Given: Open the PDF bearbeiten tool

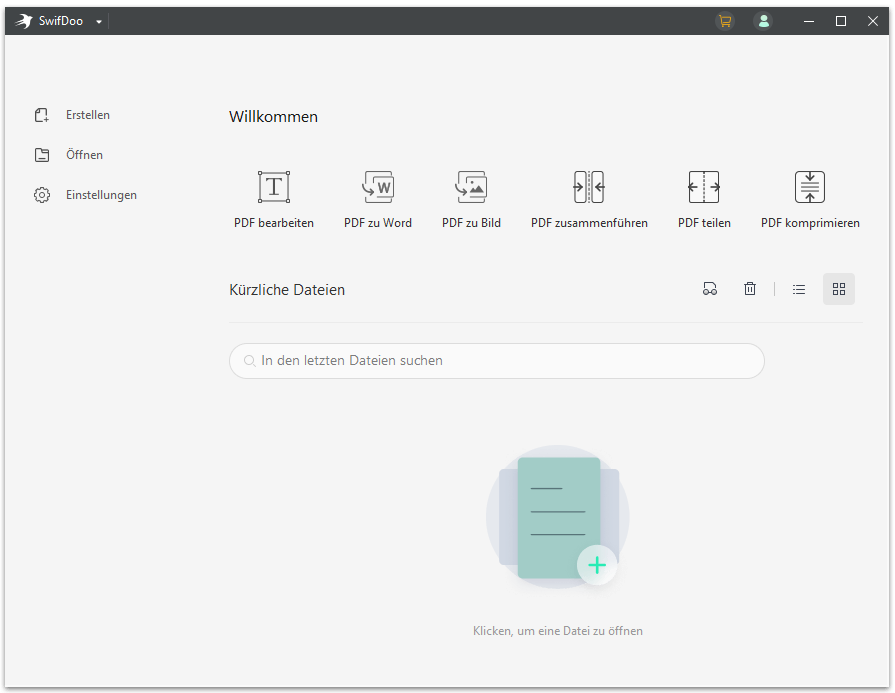Looking at the screenshot, I should tap(274, 188).
